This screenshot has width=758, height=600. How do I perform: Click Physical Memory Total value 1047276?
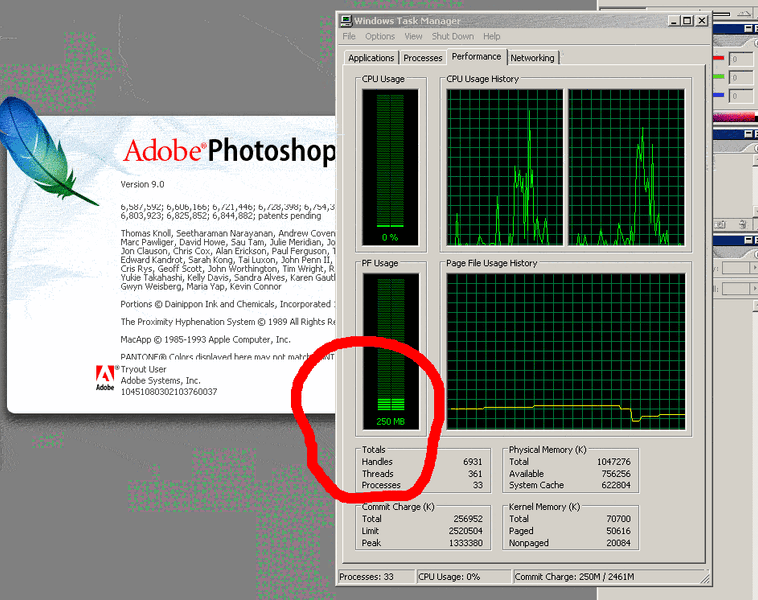click(613, 462)
